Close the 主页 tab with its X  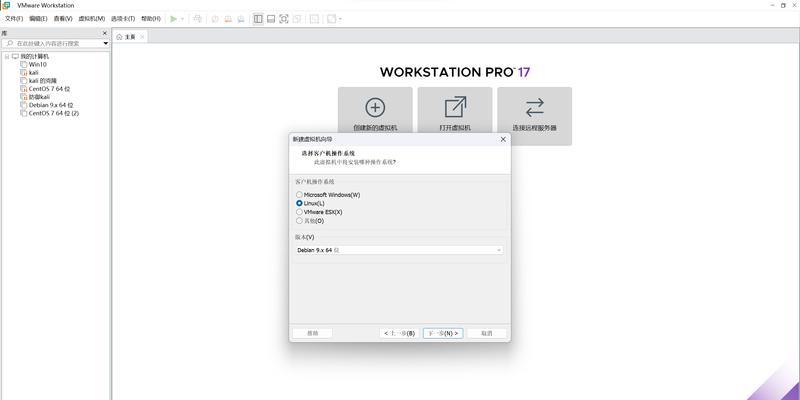[142, 37]
